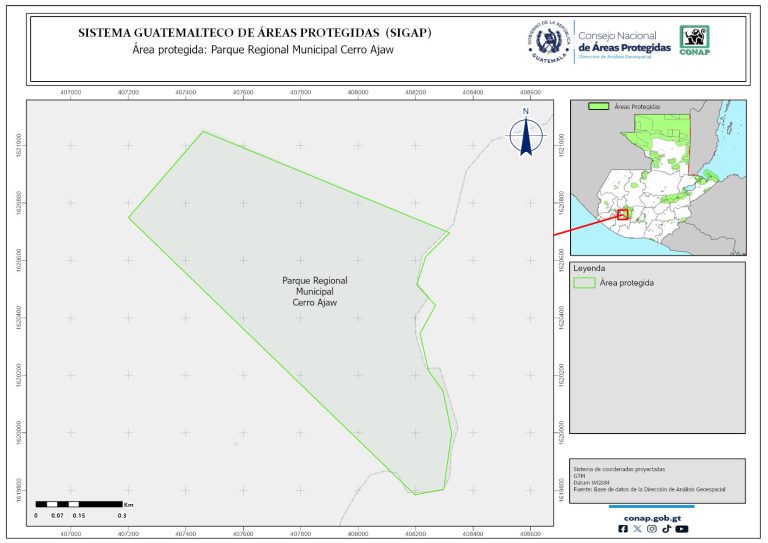Click the Consejo Nacional de Áreas Protegidas text

[625, 41]
